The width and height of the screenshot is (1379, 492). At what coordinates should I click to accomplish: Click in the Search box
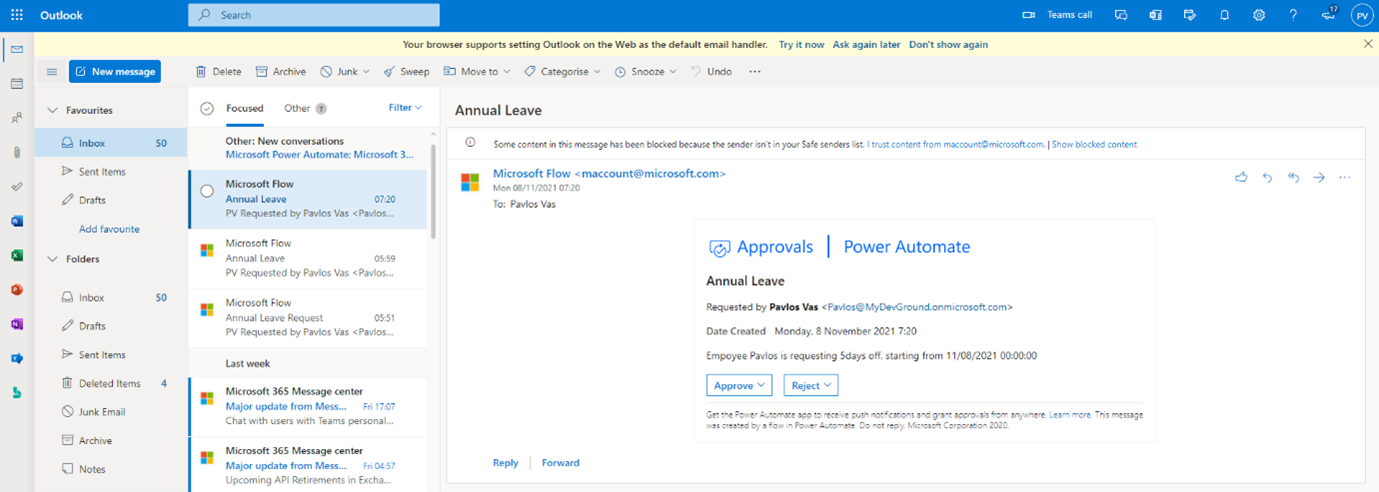coord(314,15)
